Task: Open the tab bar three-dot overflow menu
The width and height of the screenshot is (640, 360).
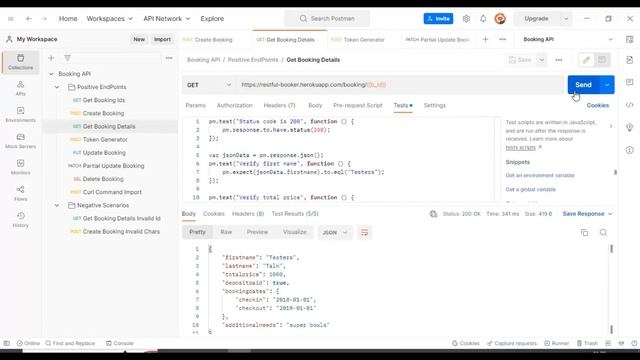Action: (502, 40)
